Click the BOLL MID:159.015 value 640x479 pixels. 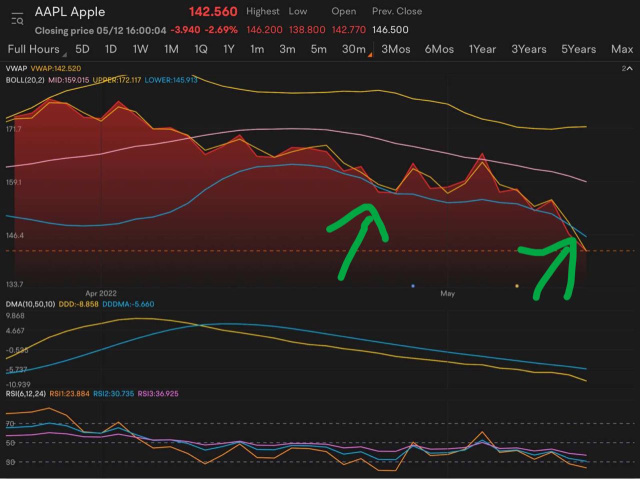[69, 80]
